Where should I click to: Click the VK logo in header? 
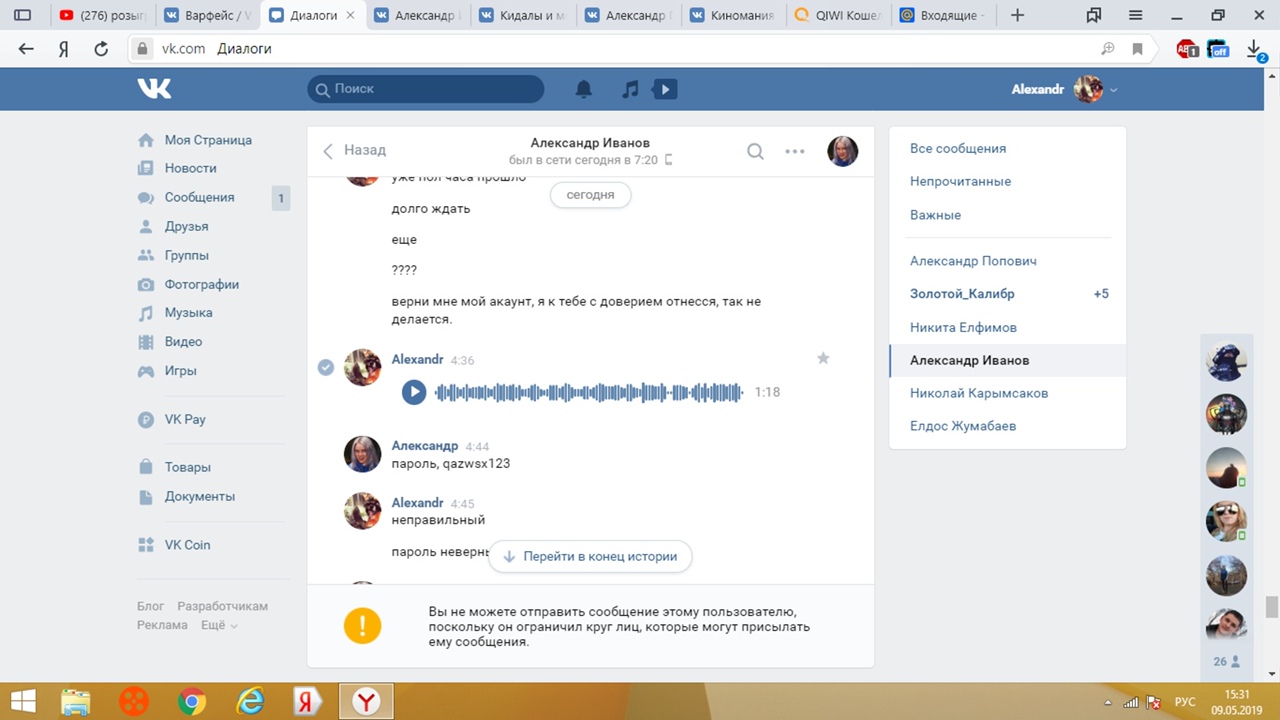154,89
